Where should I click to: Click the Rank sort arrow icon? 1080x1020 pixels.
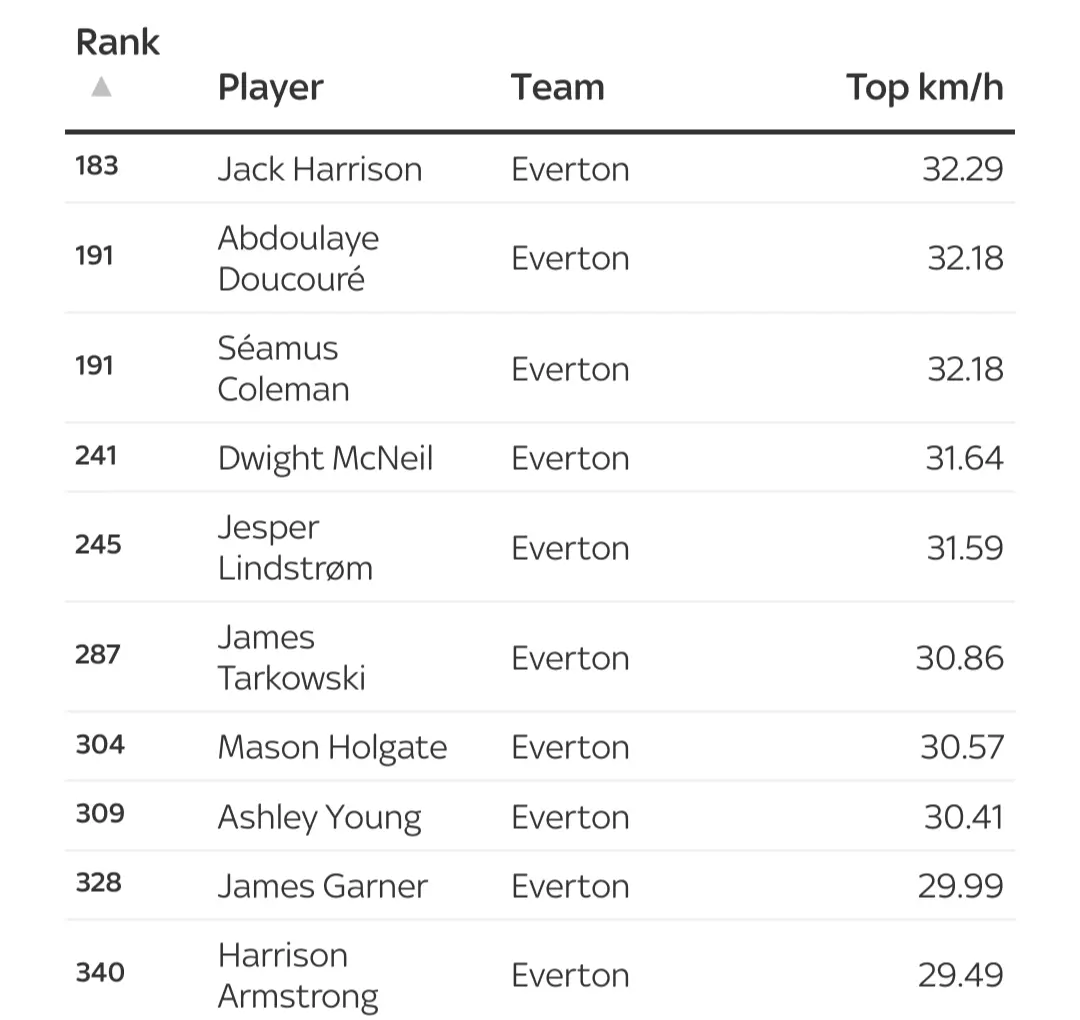[100, 87]
